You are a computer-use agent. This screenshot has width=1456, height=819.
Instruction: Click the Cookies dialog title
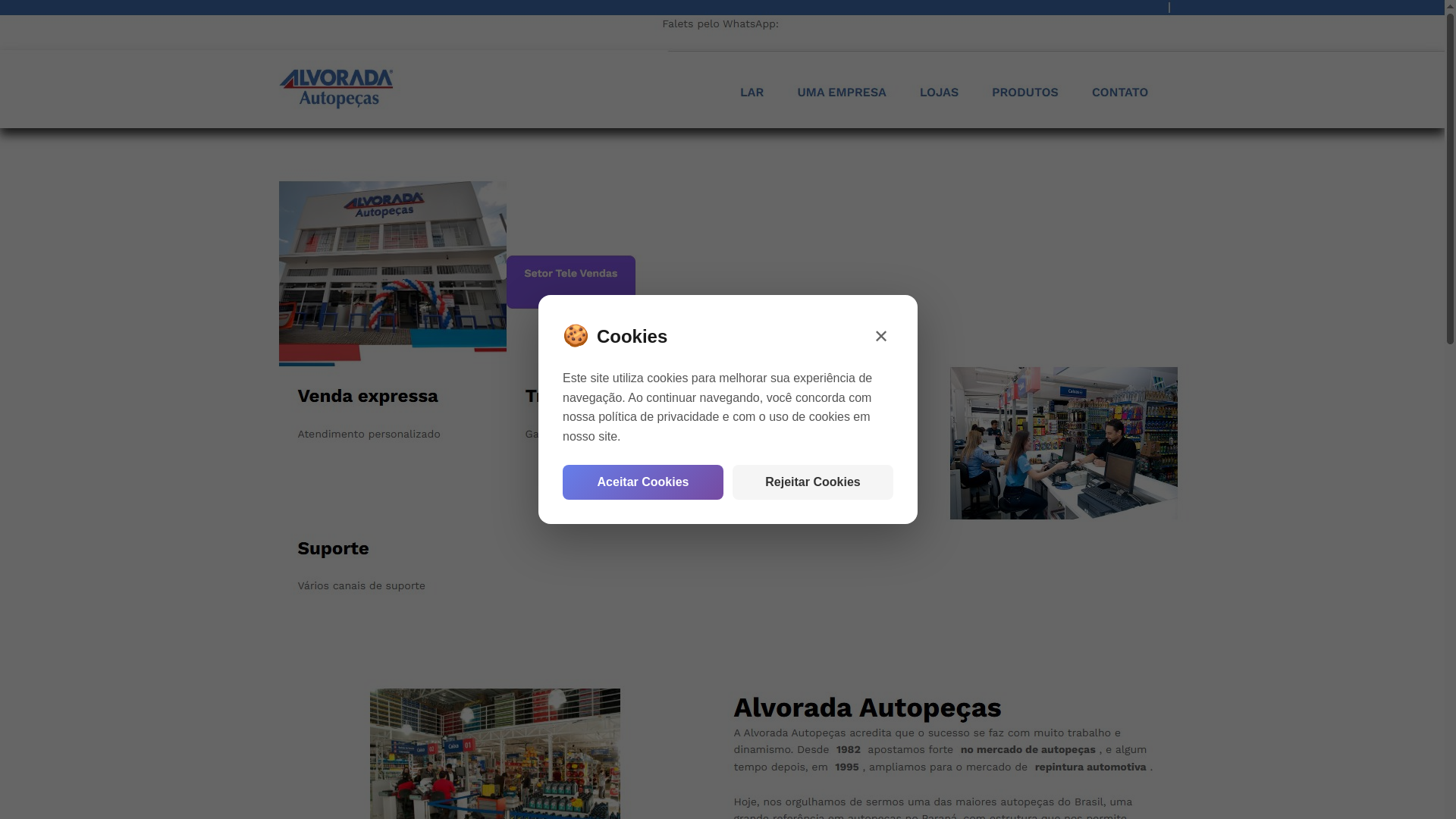click(632, 336)
